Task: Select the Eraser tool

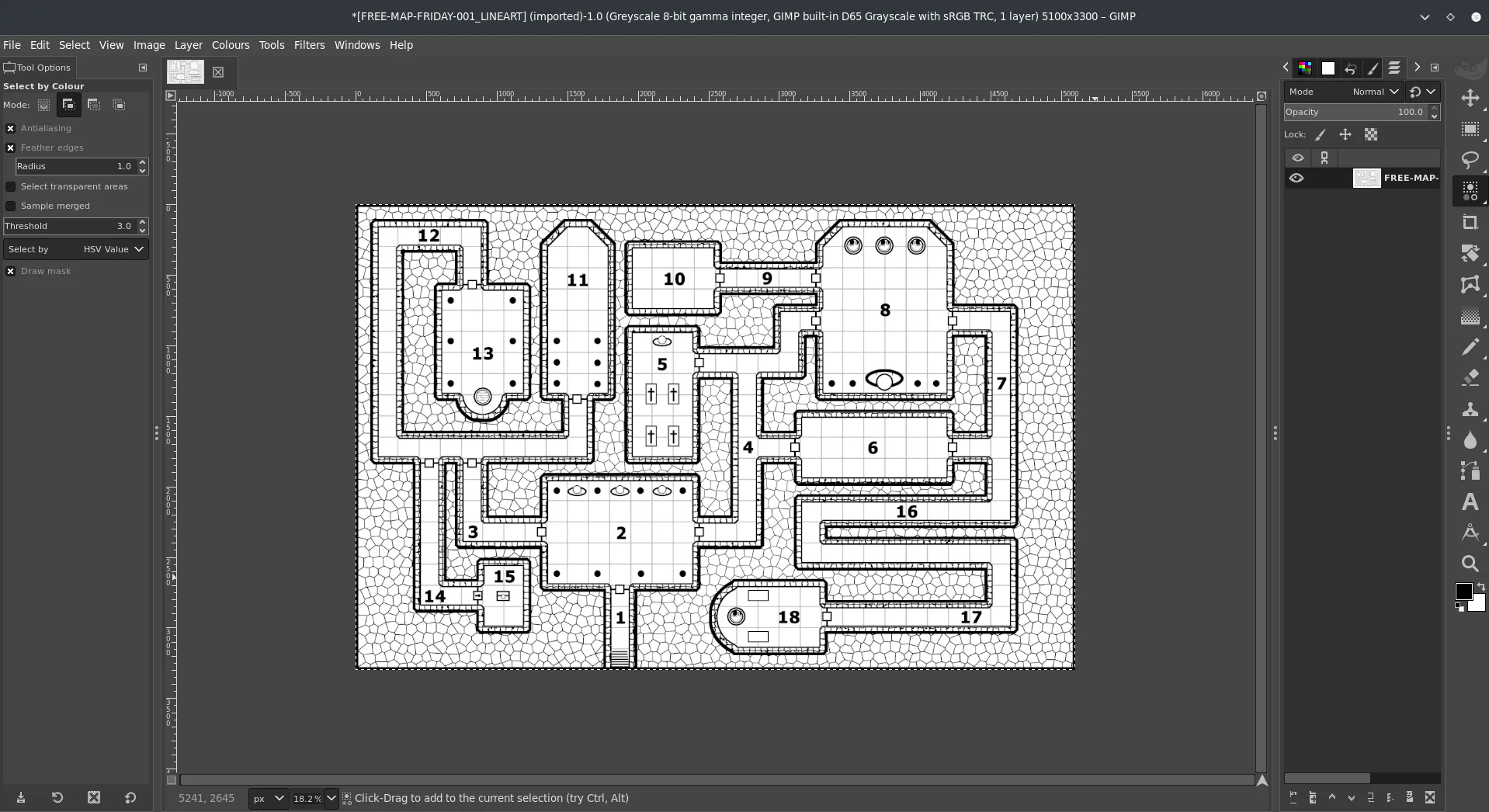Action: pyautogui.click(x=1470, y=378)
